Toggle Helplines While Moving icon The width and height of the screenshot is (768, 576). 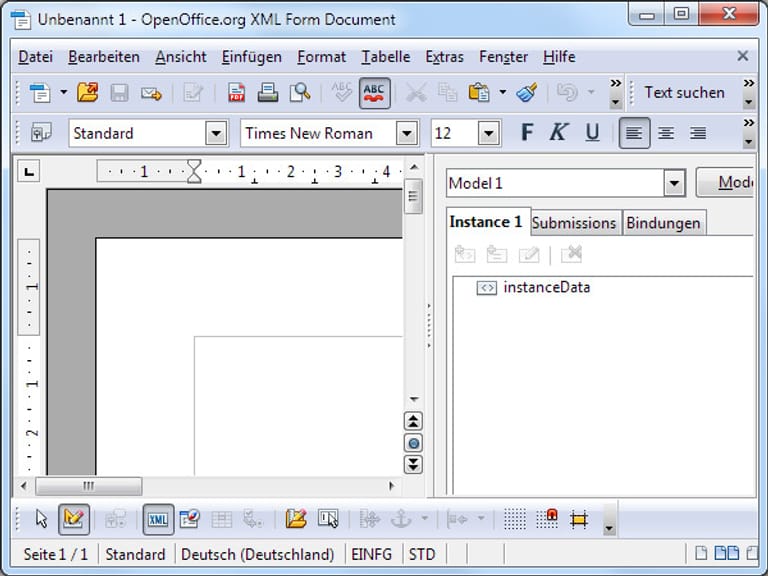(x=578, y=519)
